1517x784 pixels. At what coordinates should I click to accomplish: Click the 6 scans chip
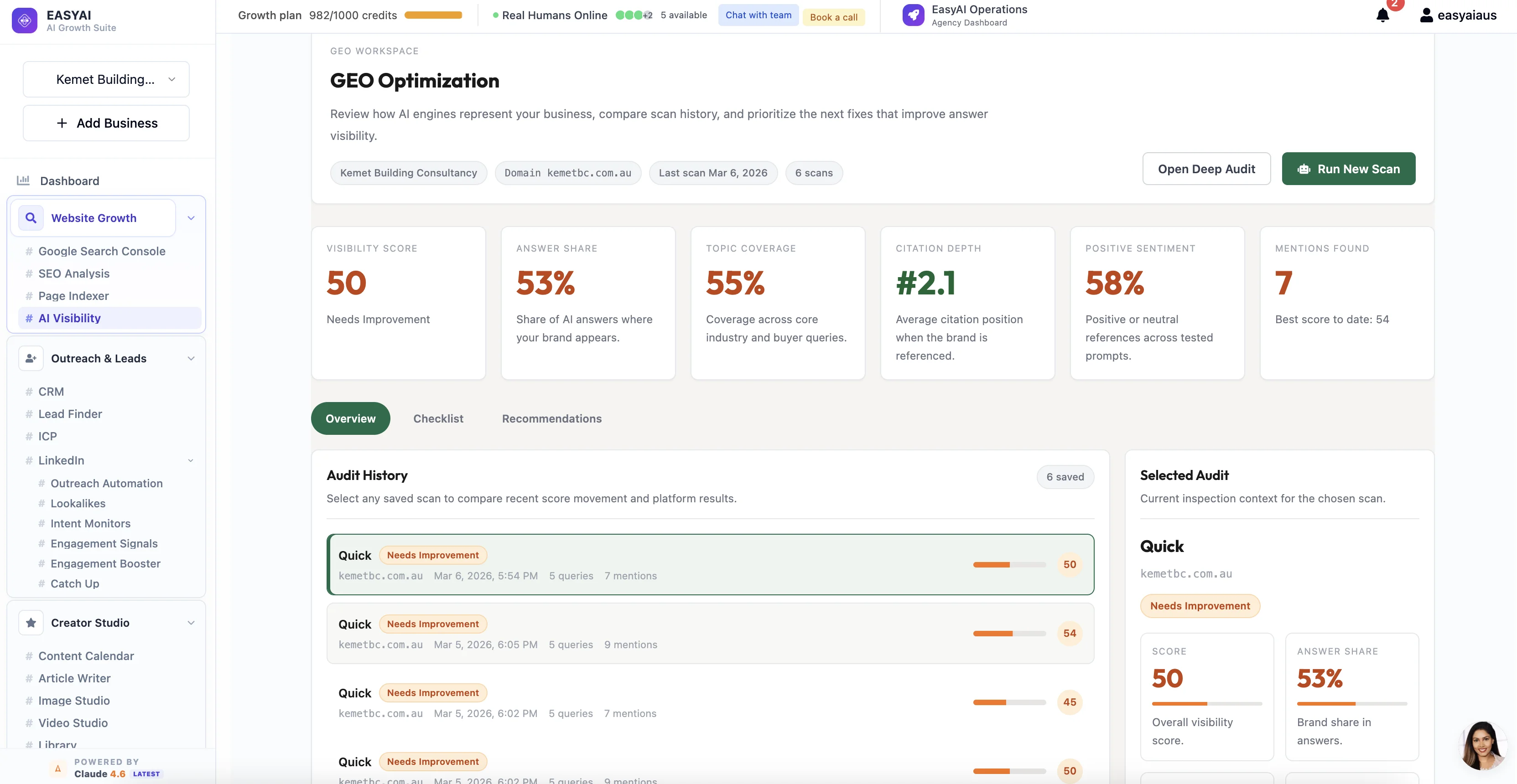click(x=814, y=173)
